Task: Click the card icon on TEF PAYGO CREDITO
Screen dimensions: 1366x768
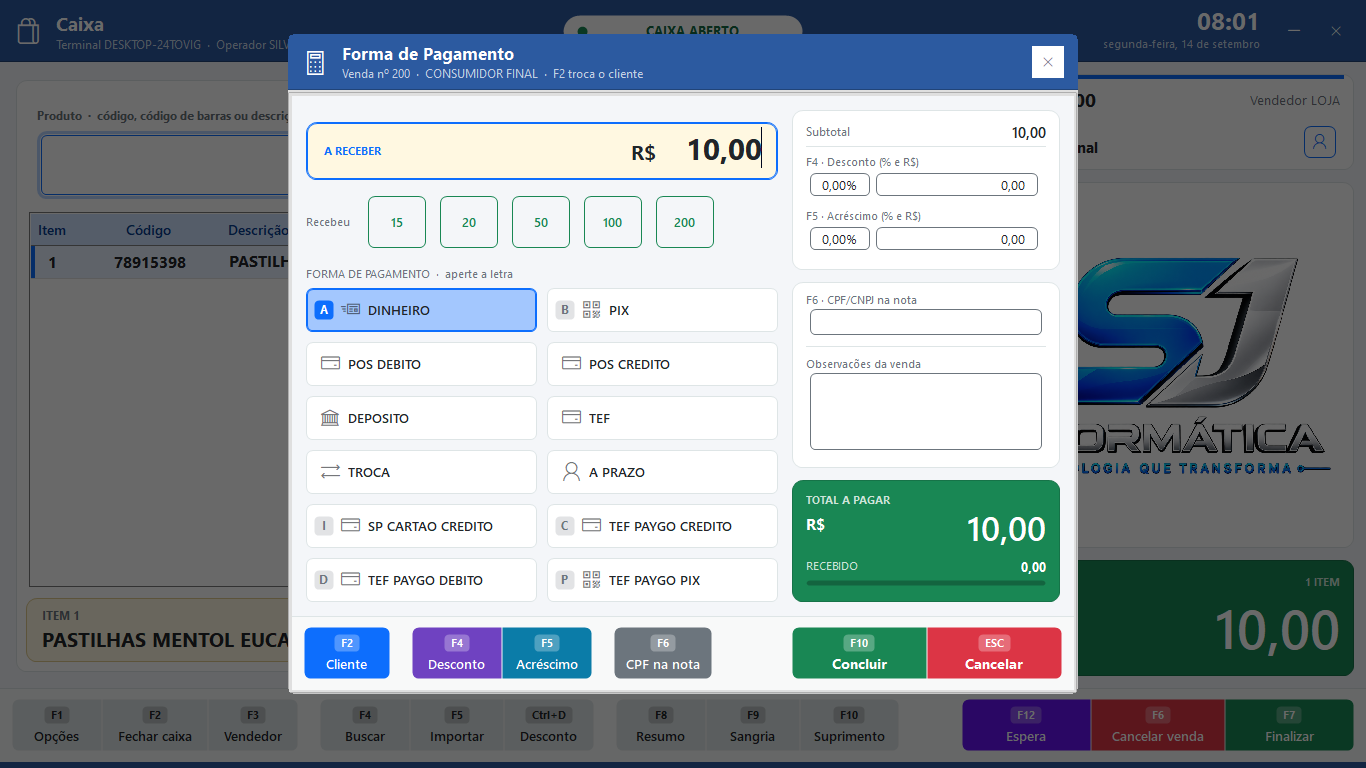Action: (x=591, y=526)
